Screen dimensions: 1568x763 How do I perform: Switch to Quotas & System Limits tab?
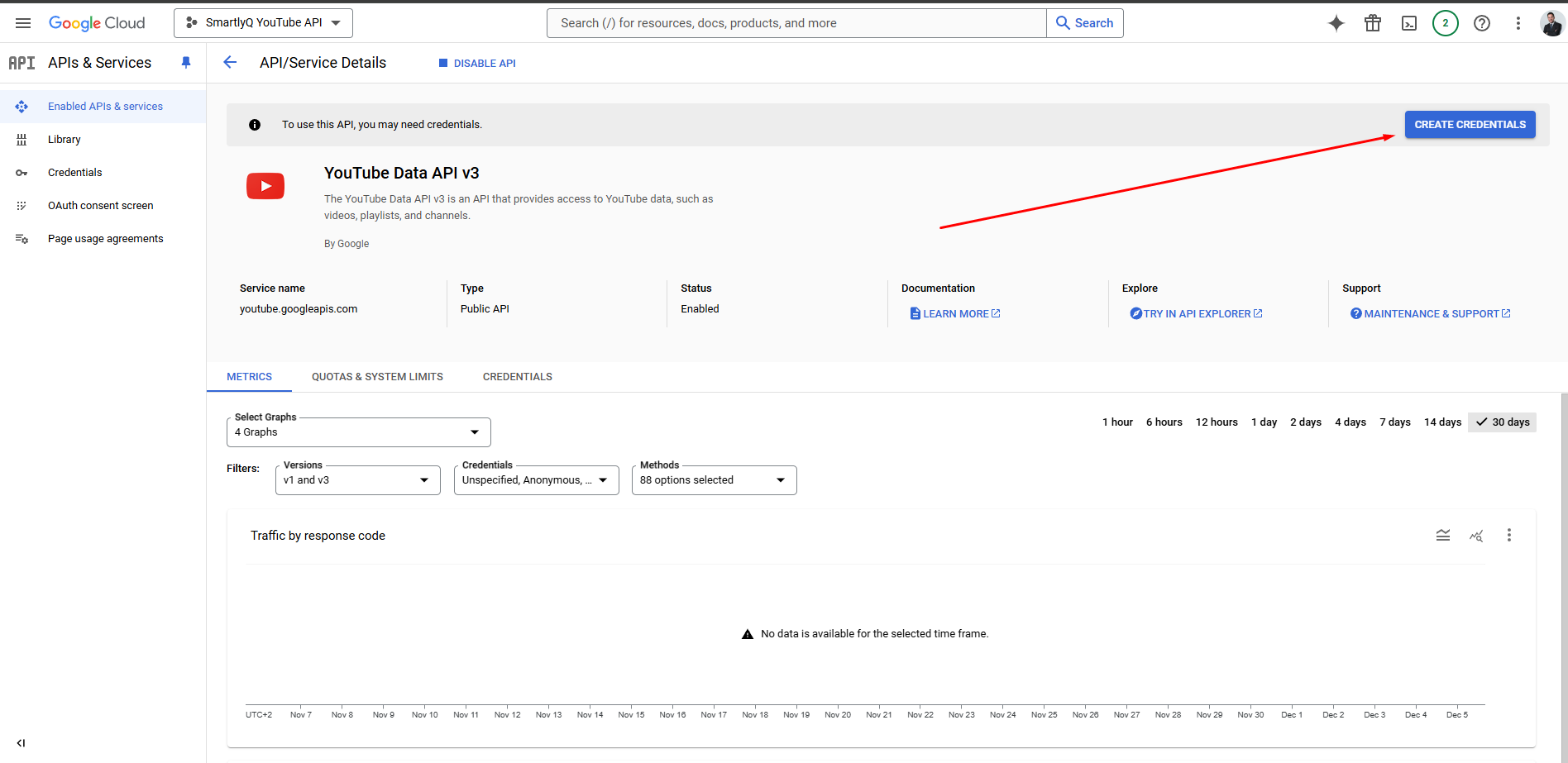pos(377,377)
